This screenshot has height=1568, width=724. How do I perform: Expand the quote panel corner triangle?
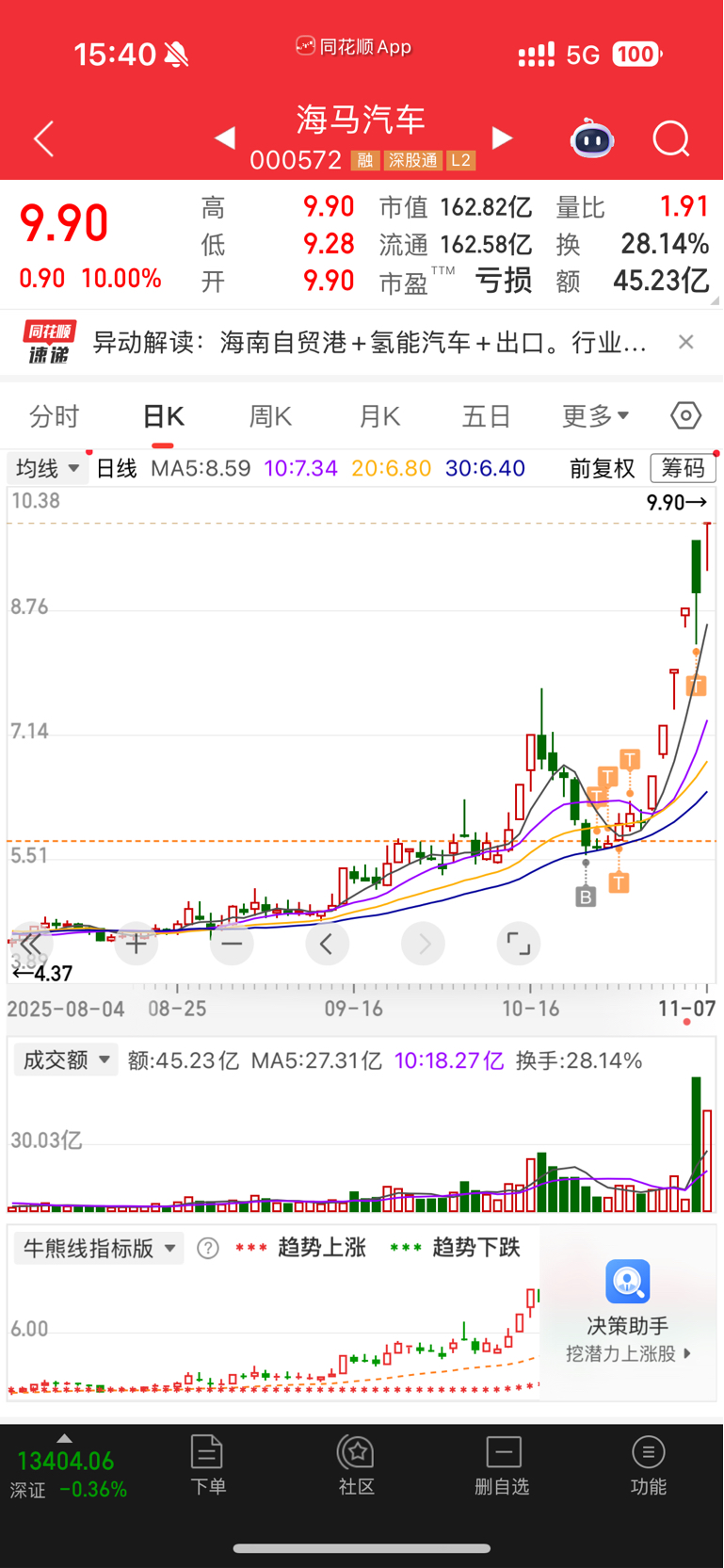tap(715, 300)
